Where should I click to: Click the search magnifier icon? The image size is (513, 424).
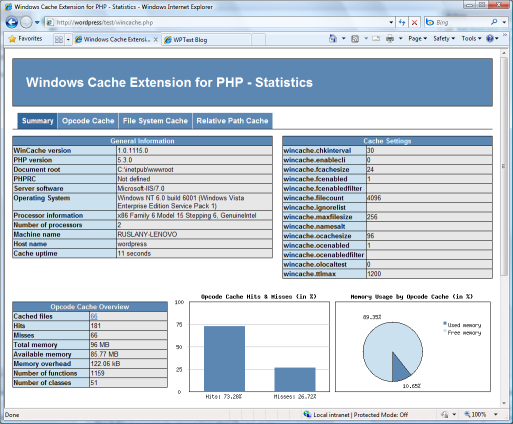[494, 22]
